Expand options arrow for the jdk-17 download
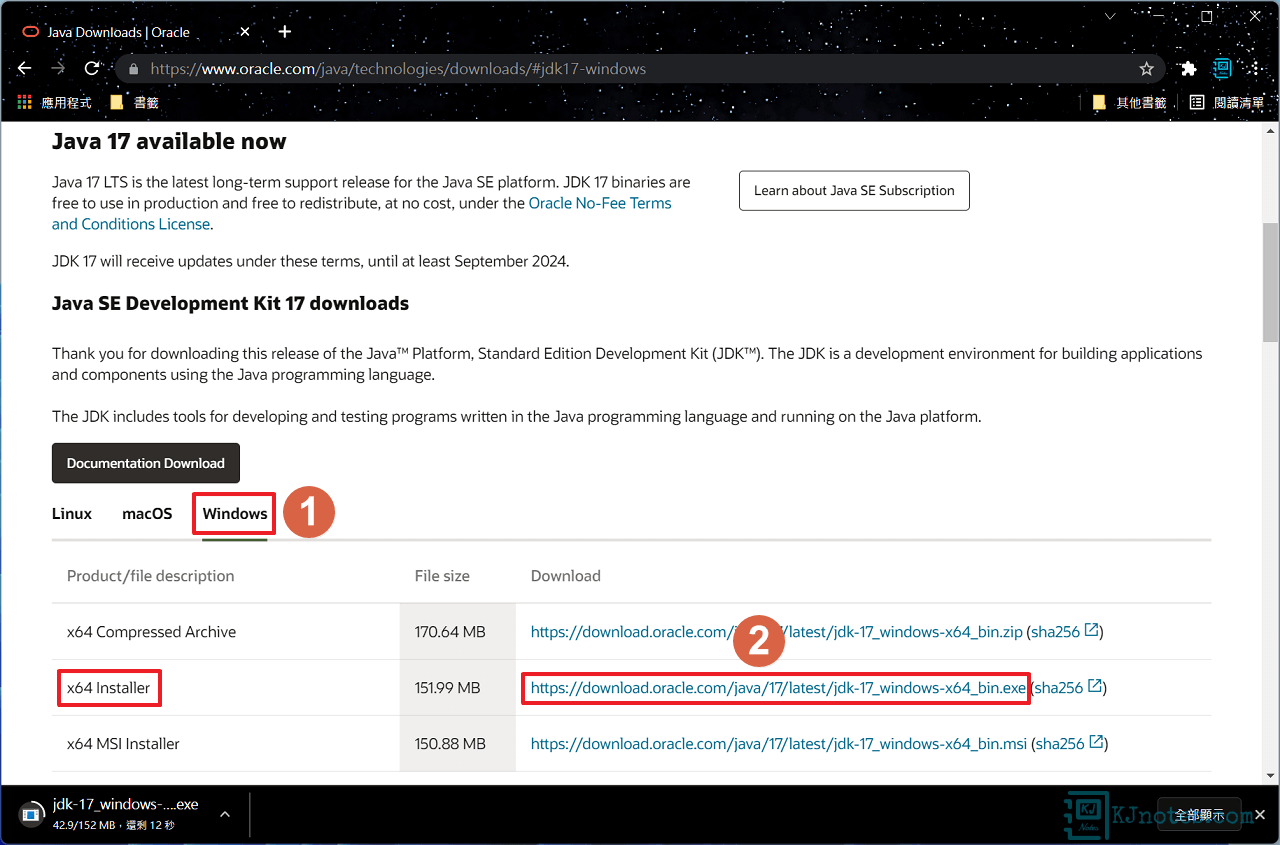 [225, 814]
